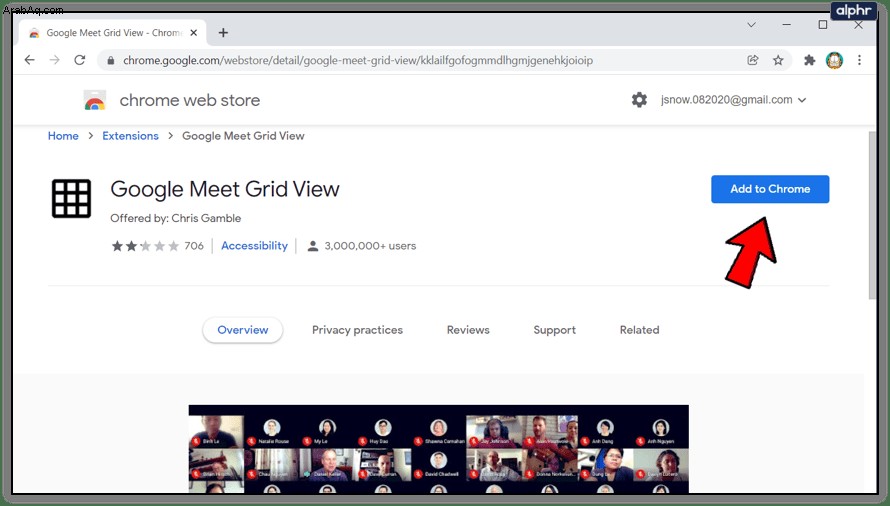The image size is (890, 506).
Task: Reload the page with the refresh icon
Action: [79, 60]
